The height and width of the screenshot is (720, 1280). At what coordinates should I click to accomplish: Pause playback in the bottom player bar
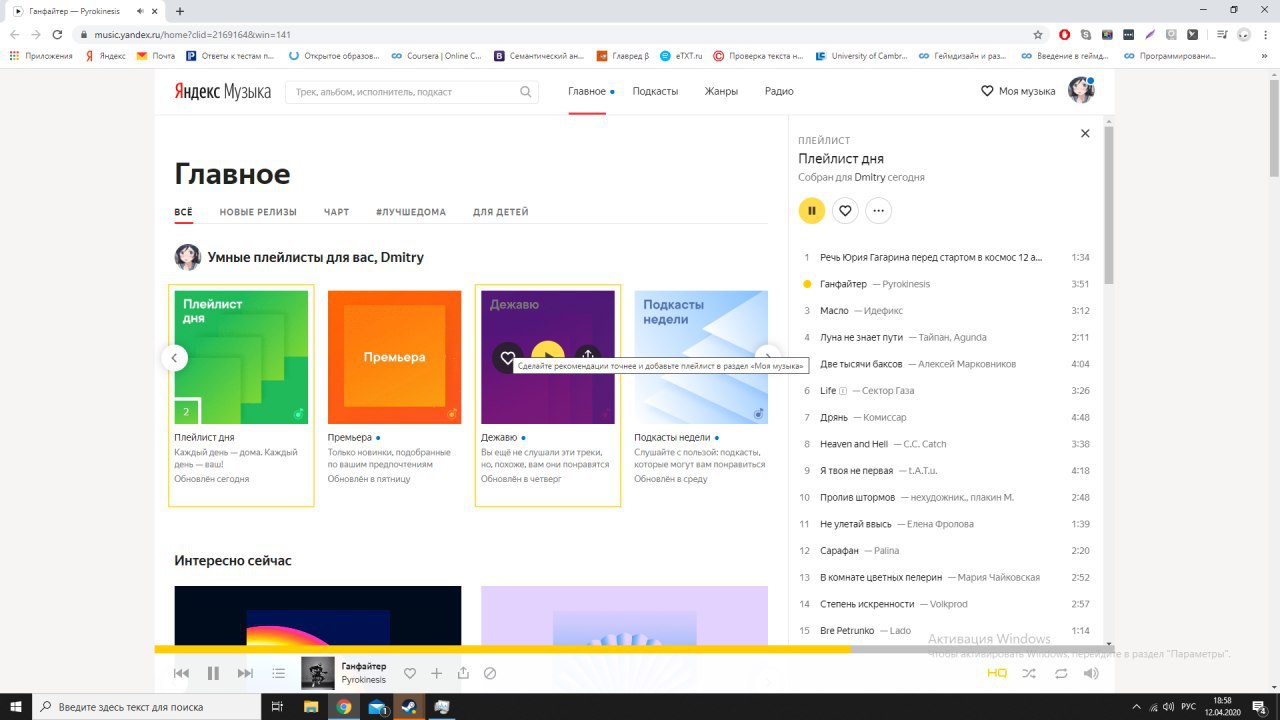(x=213, y=674)
